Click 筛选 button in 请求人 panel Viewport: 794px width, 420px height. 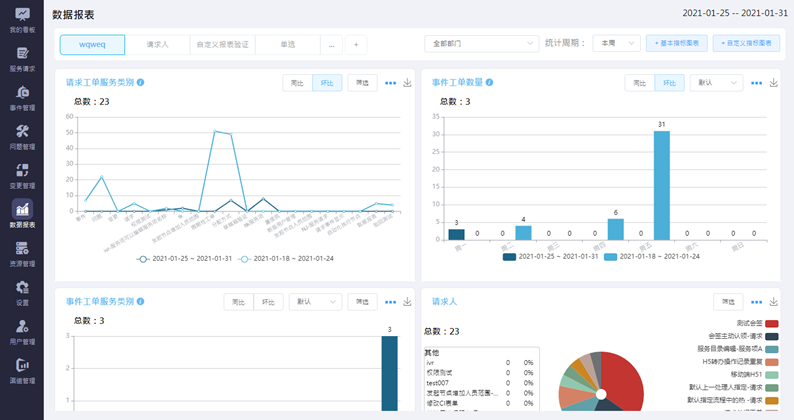click(x=727, y=301)
